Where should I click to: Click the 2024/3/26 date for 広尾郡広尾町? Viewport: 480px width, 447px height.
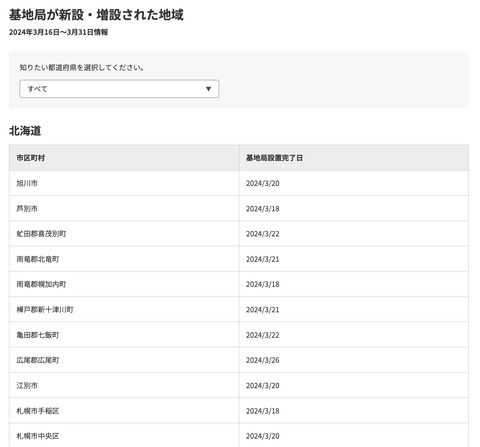(x=263, y=360)
